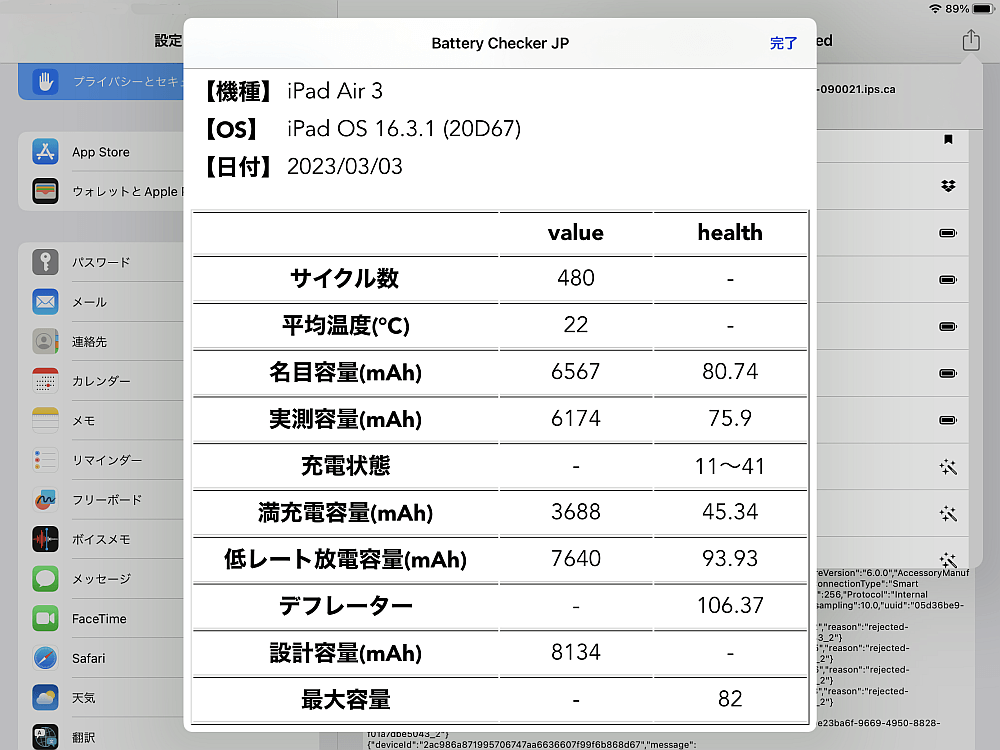Click the date 2023/03/03

coord(345,166)
